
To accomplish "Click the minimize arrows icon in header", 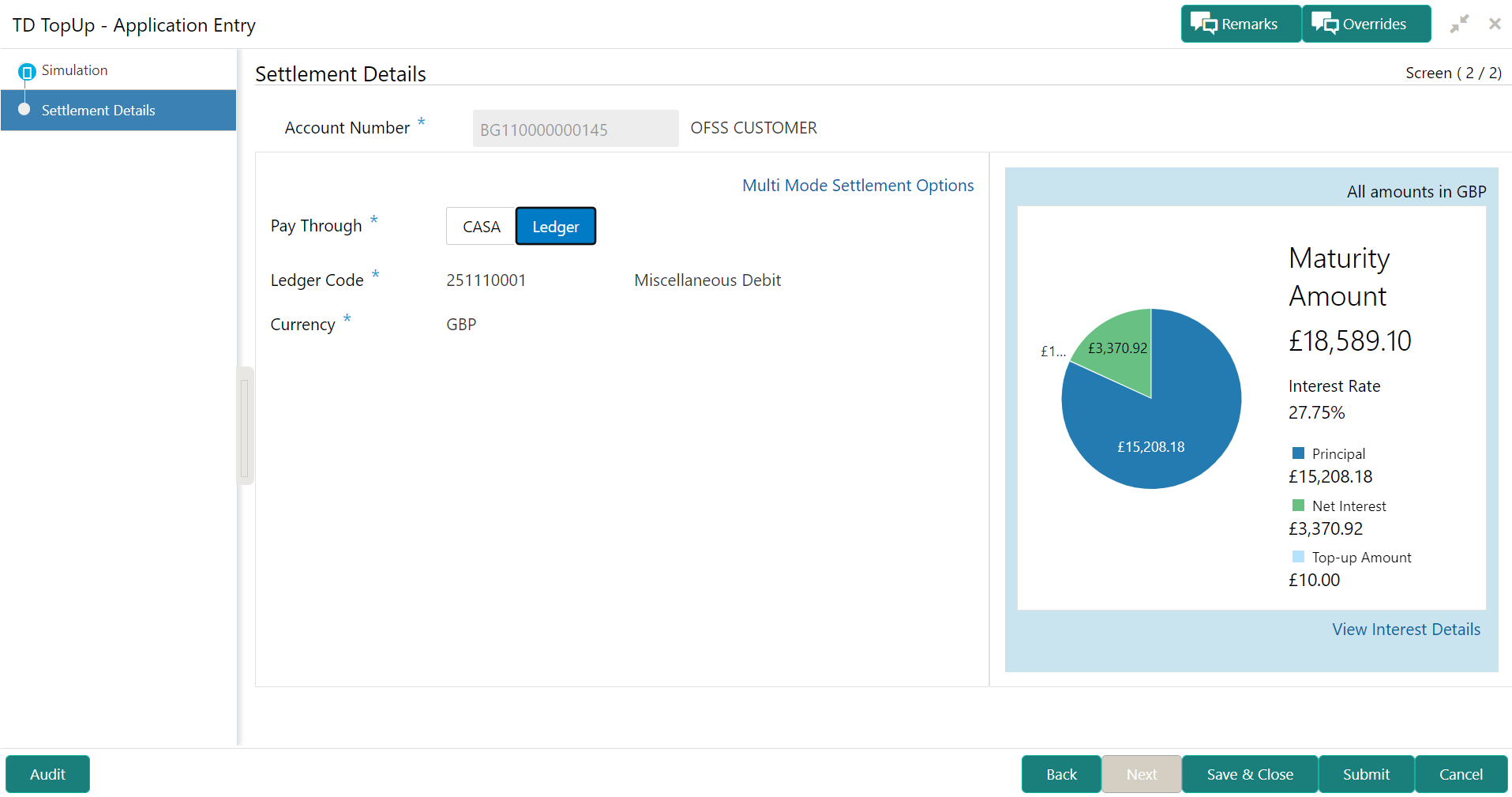I will click(1459, 24).
